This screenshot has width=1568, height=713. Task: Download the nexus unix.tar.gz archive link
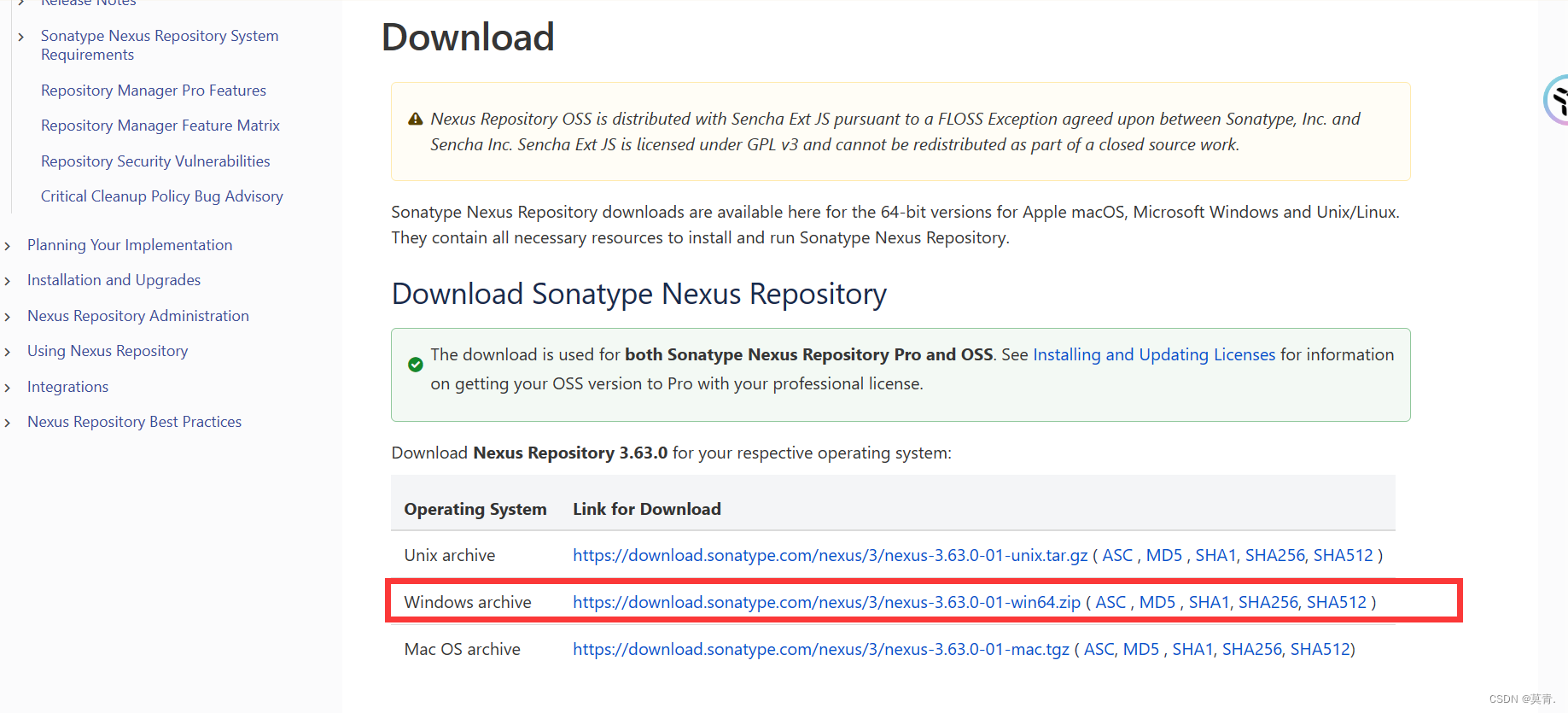click(x=831, y=555)
